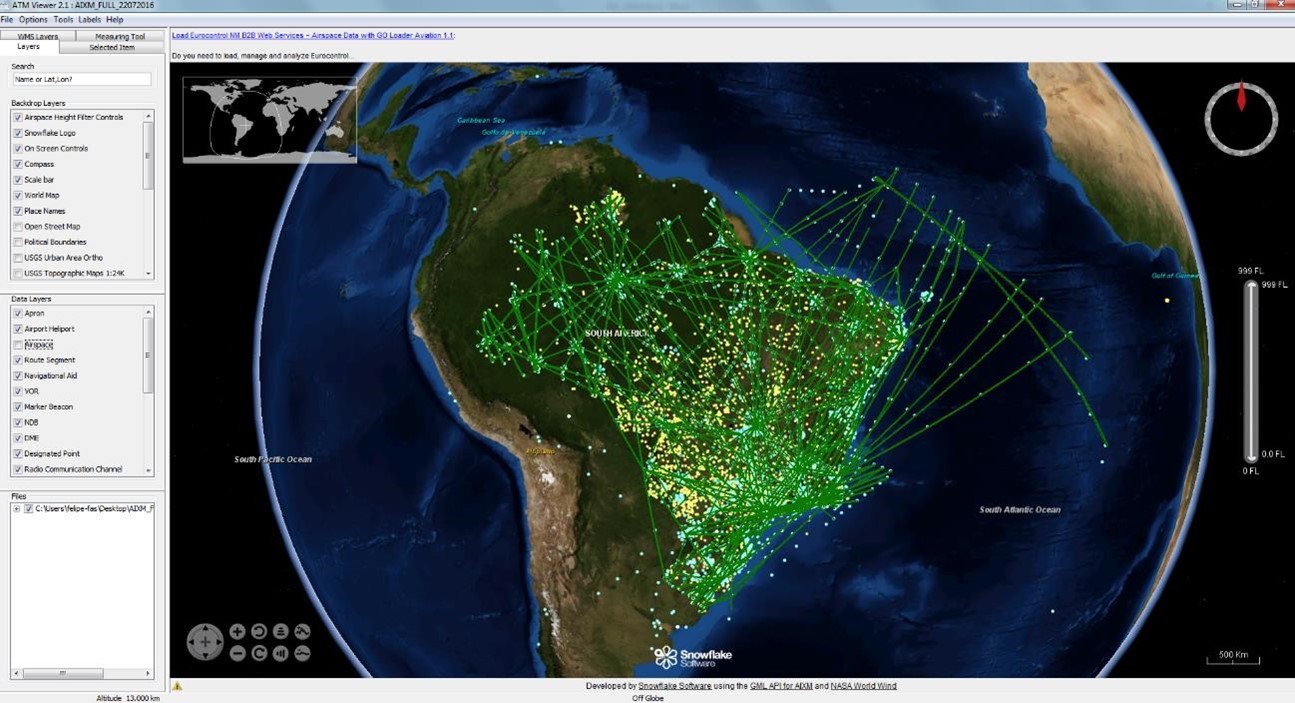Click the Backdrop Layers scrollbar up arrow
The image size is (1295, 703).
click(x=149, y=115)
